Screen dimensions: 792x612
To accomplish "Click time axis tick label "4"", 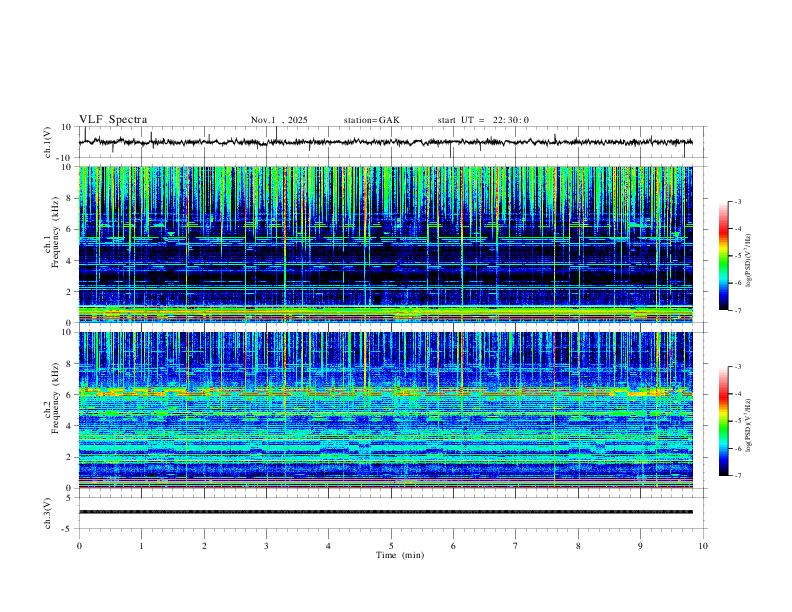I will [328, 546].
